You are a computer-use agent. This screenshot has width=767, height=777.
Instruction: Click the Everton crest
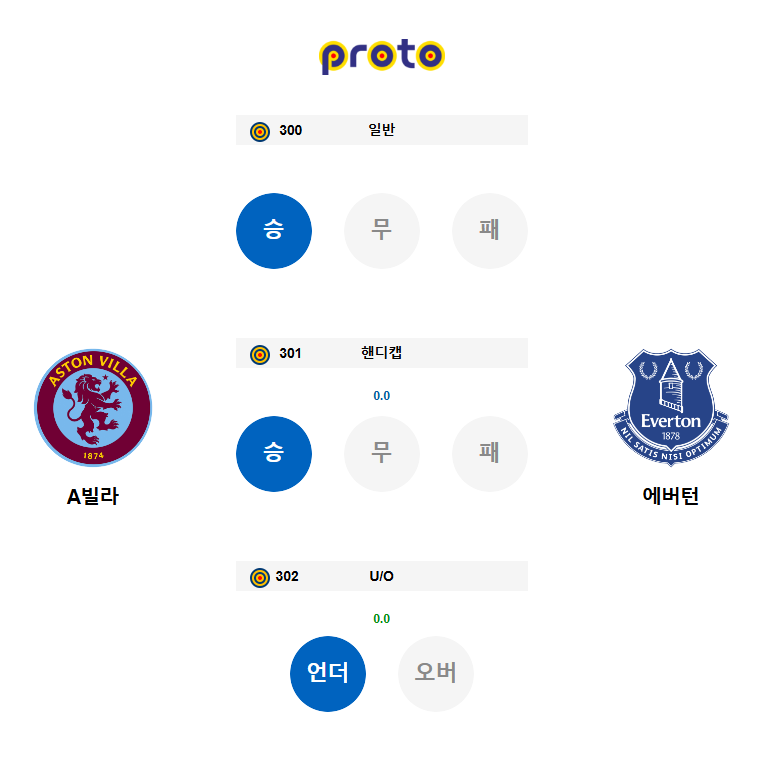[x=671, y=407]
